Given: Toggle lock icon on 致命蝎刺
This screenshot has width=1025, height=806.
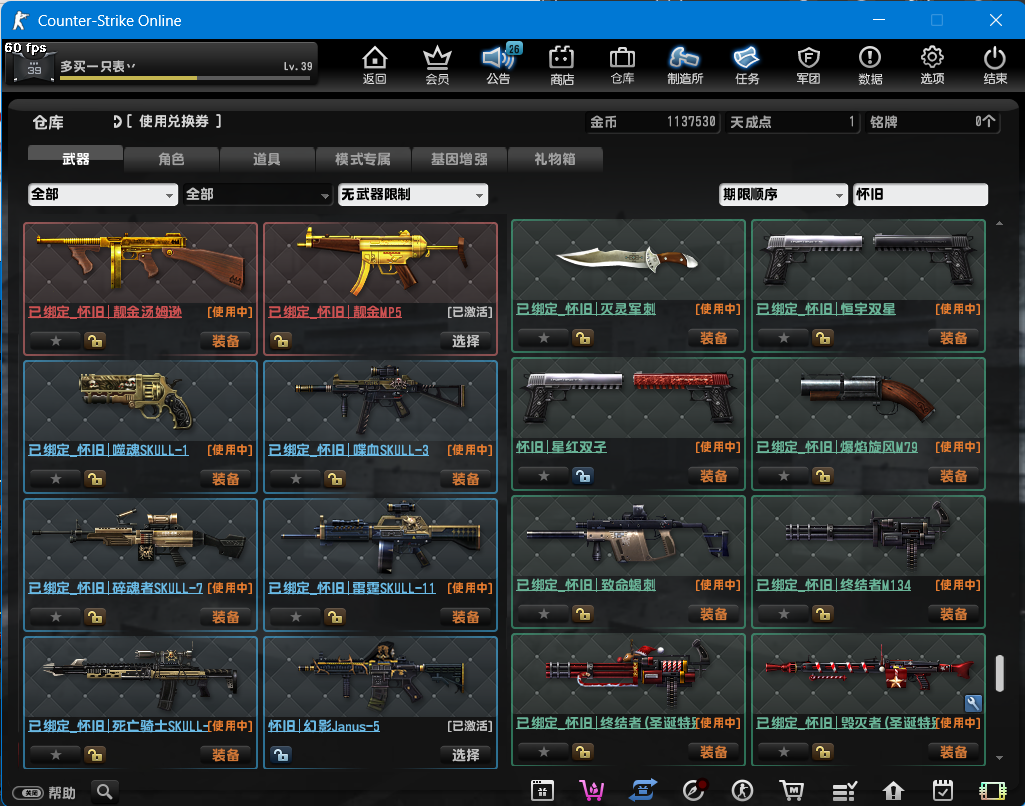Looking at the screenshot, I should [582, 614].
